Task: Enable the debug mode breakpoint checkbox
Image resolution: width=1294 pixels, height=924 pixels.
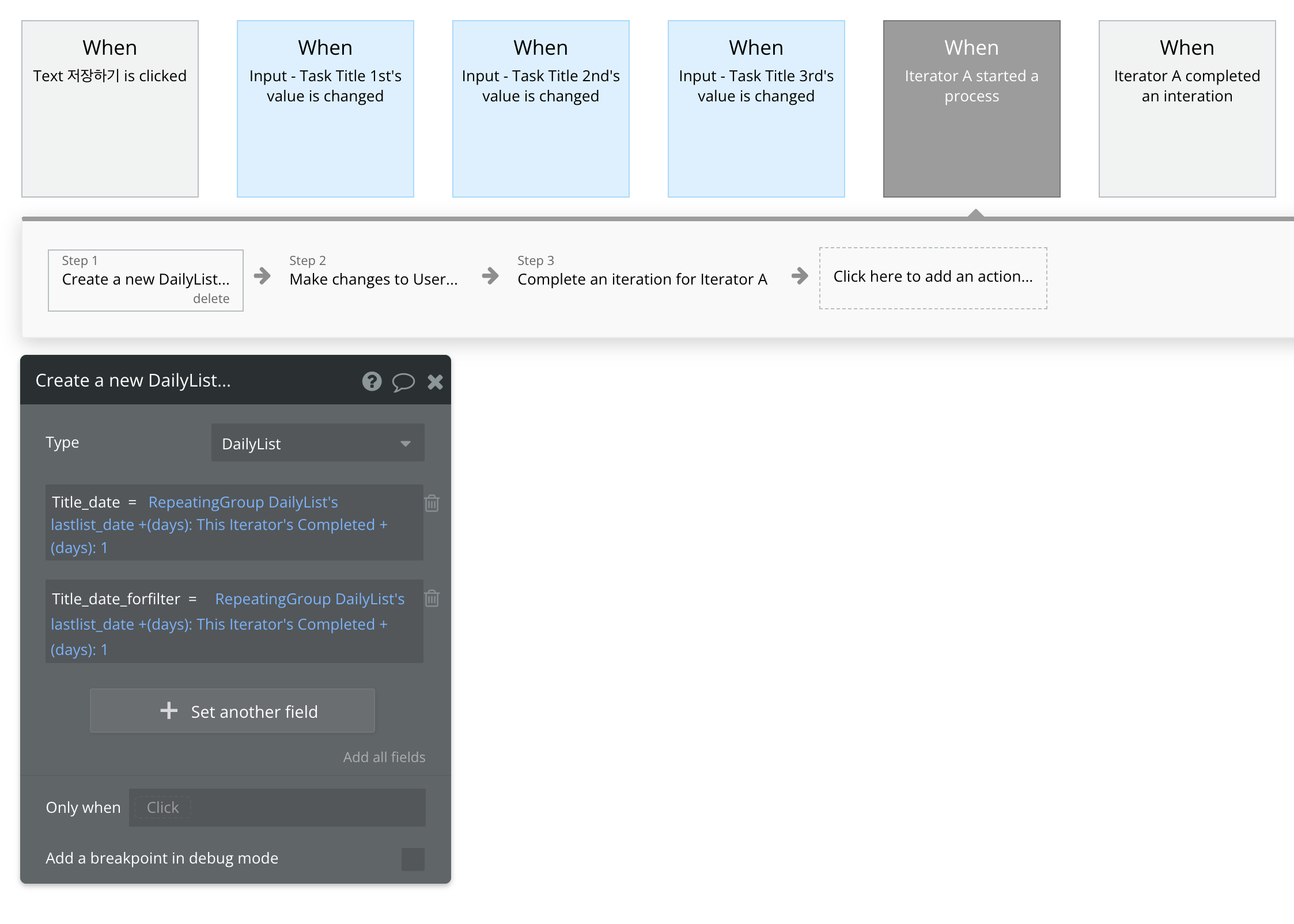Action: 413,859
